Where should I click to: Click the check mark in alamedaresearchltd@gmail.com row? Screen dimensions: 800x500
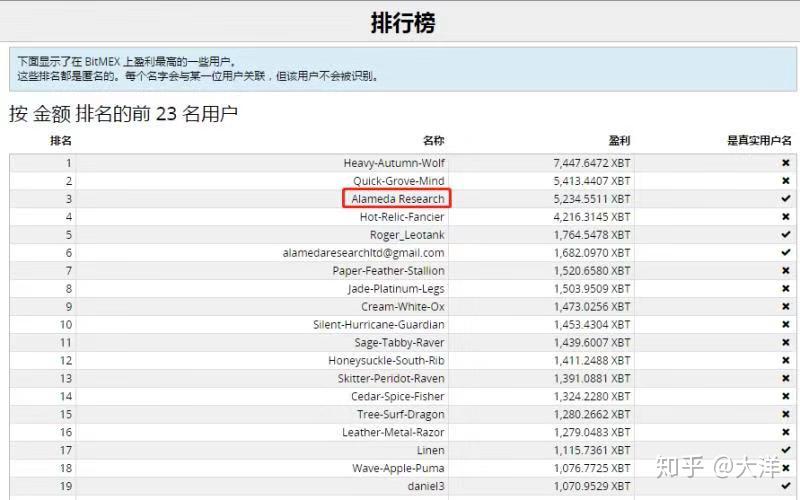click(786, 253)
